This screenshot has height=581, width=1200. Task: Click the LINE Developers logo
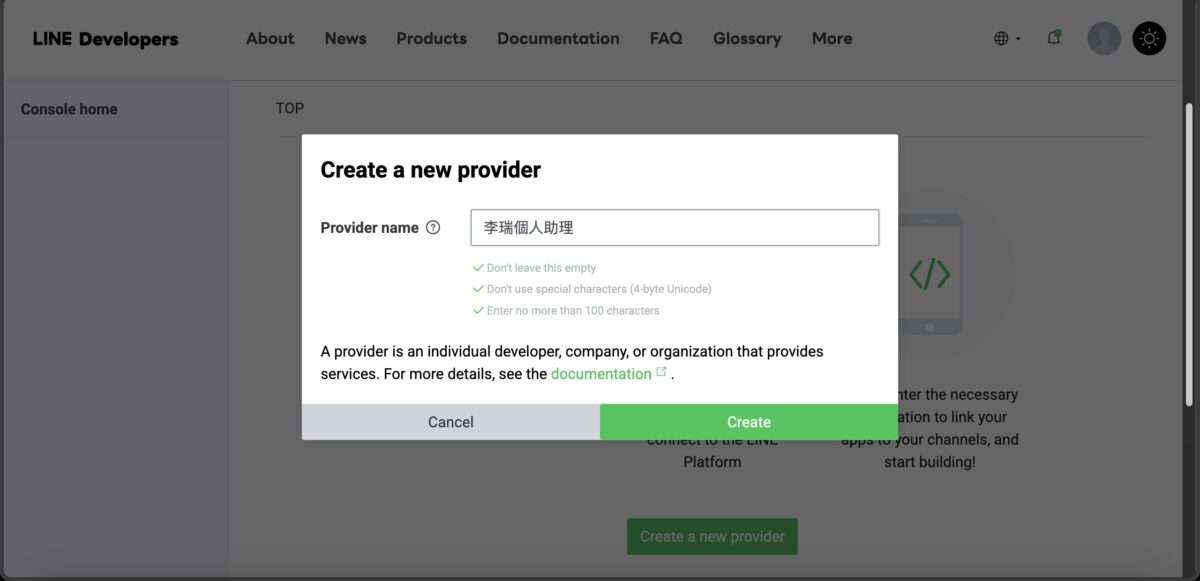tap(105, 39)
